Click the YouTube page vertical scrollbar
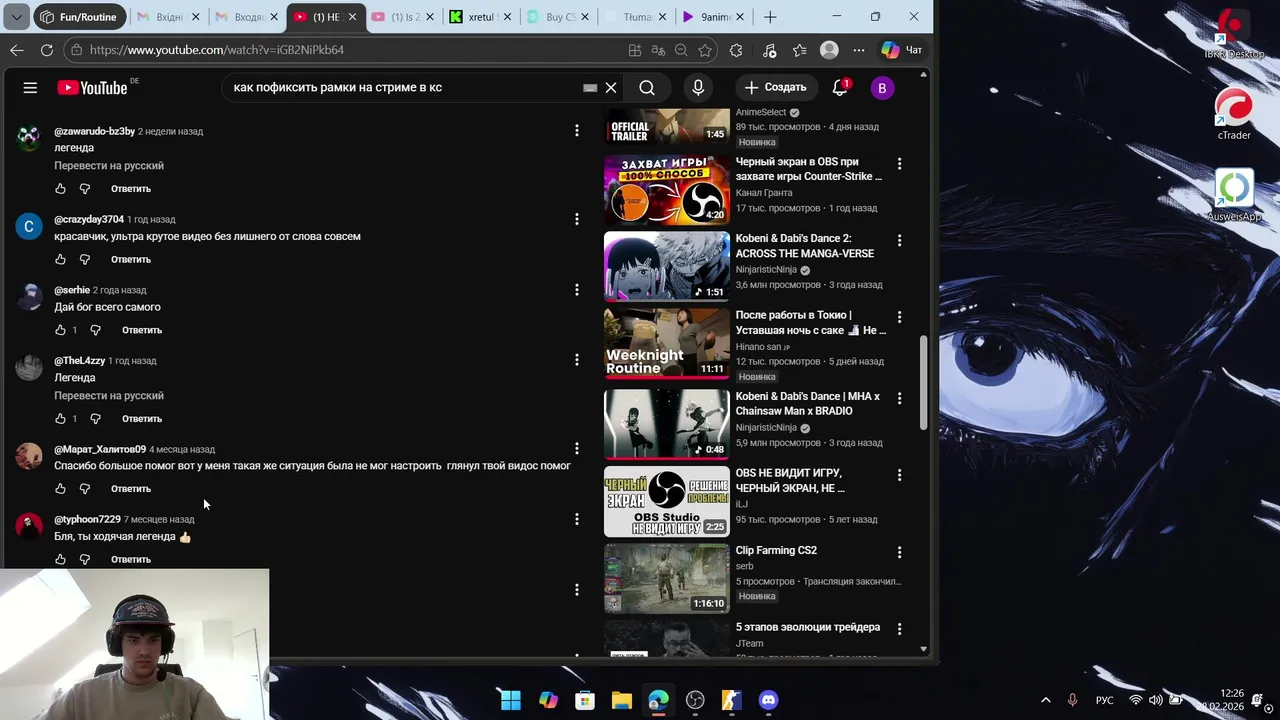This screenshot has height=720, width=1280. pyautogui.click(x=923, y=383)
